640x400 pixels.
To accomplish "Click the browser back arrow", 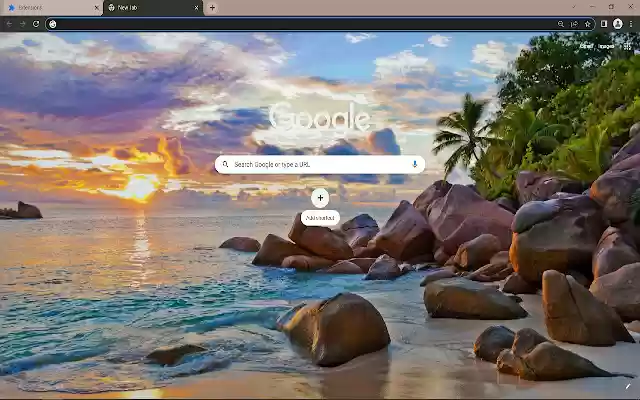I will (x=9, y=24).
